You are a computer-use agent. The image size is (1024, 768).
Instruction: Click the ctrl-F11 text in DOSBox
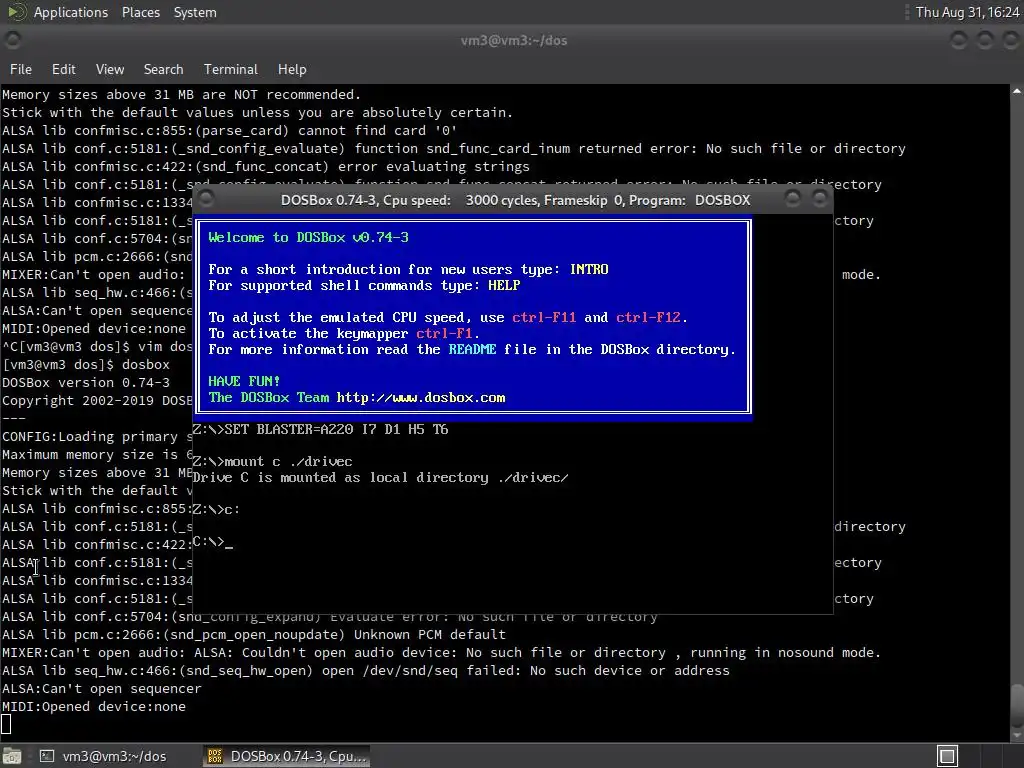[544, 317]
